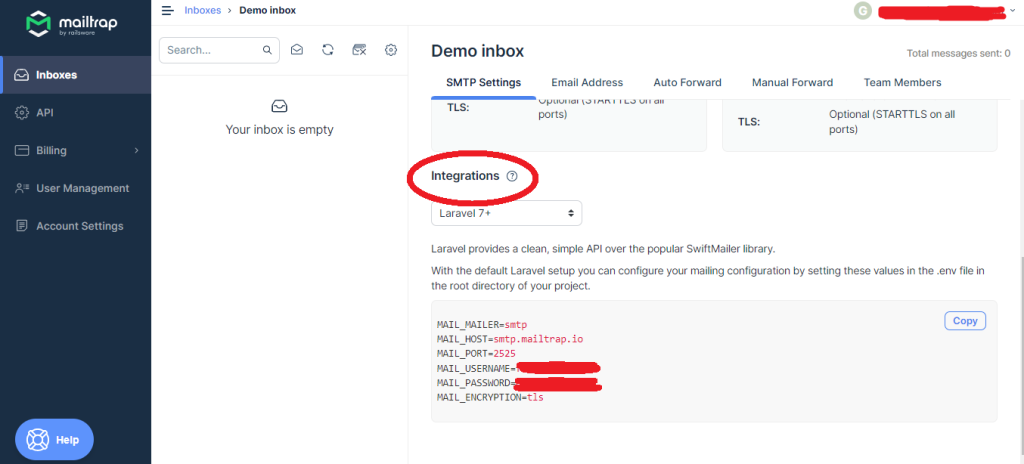Click the Inboxes sidebar icon

tap(22, 75)
